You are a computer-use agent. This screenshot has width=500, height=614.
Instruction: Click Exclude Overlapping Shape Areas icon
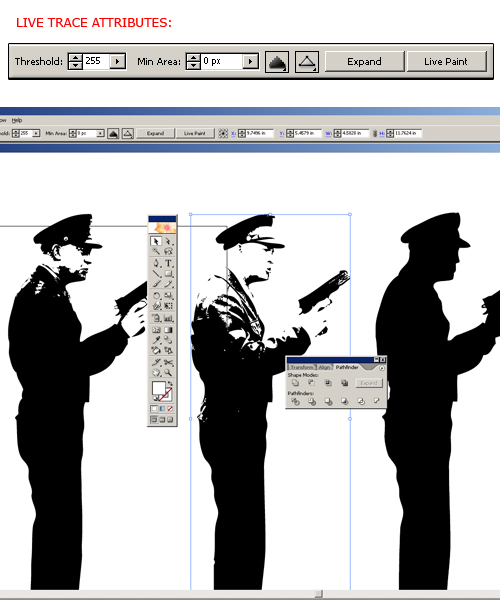click(345, 383)
